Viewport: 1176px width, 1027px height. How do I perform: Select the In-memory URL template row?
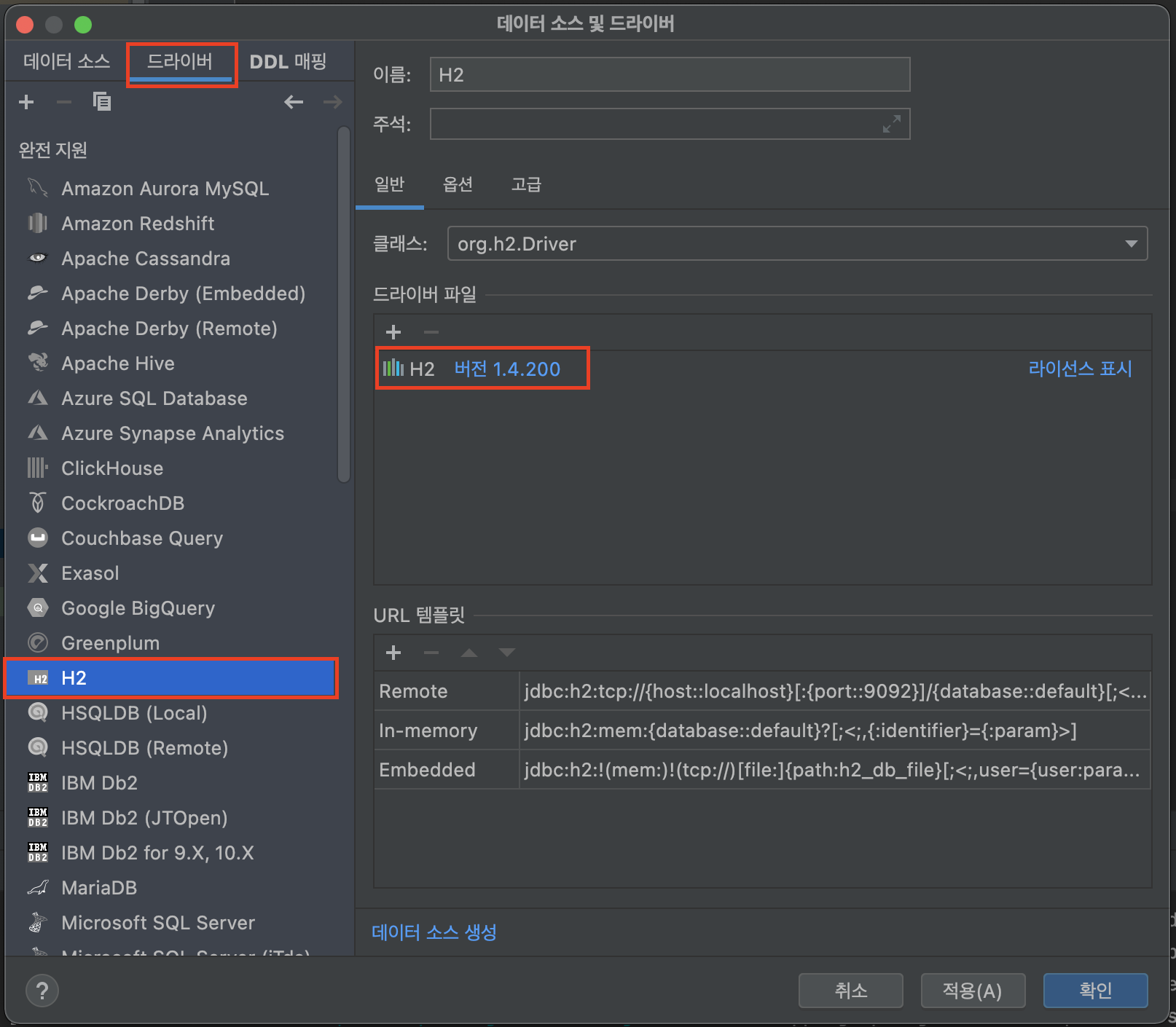762,730
